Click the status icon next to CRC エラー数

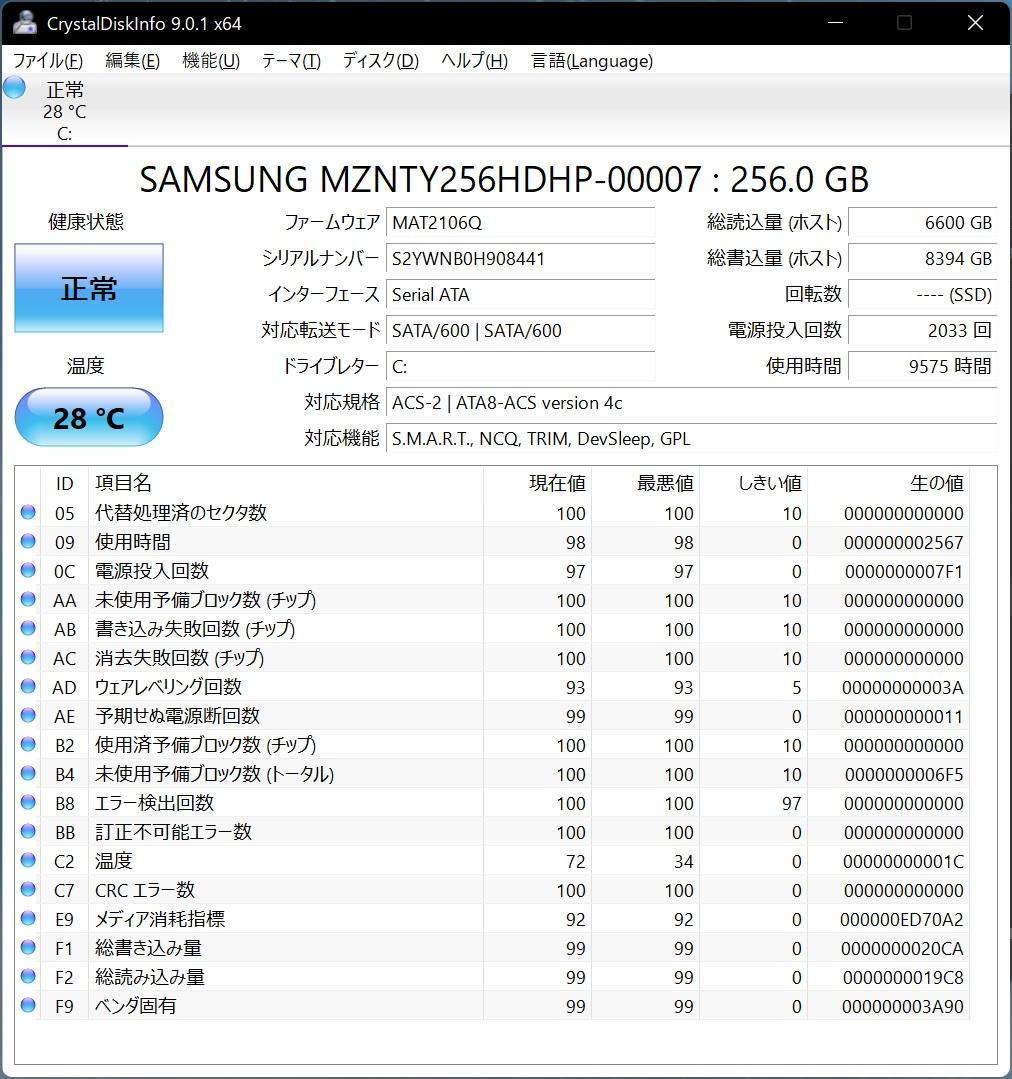pyautogui.click(x=28, y=890)
